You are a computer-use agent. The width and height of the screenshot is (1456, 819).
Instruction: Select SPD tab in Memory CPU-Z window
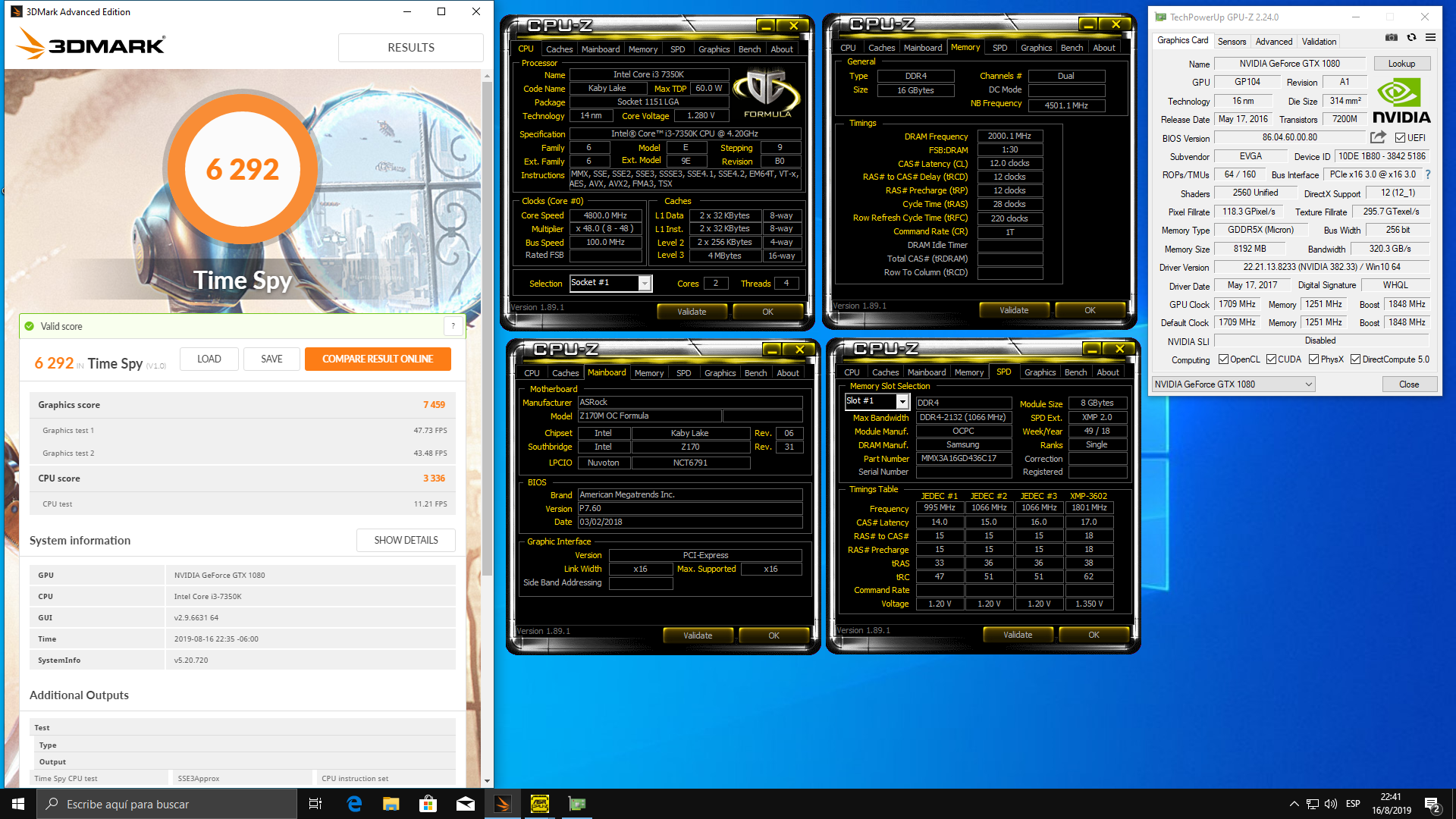pyautogui.click(x=999, y=48)
